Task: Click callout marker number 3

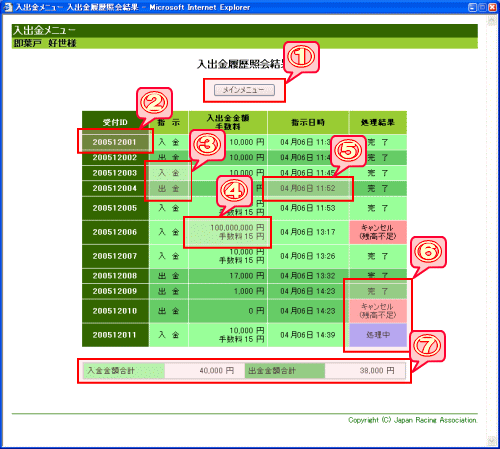Action: tap(208, 145)
